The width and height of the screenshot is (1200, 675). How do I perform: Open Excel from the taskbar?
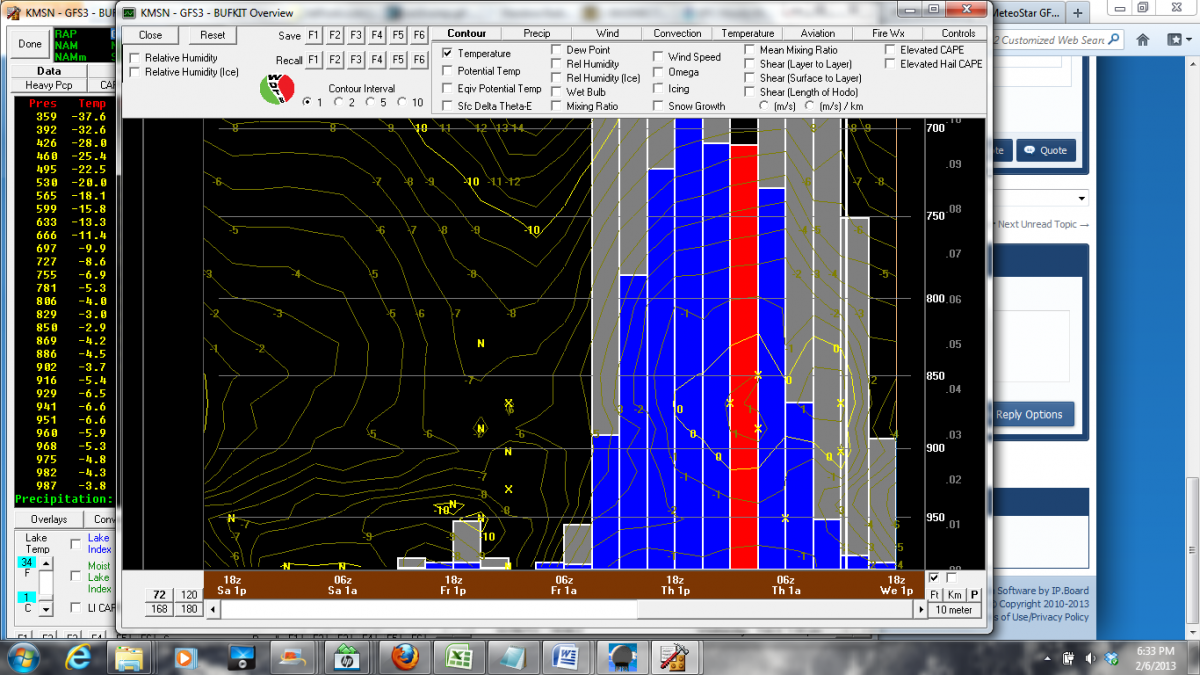point(459,657)
